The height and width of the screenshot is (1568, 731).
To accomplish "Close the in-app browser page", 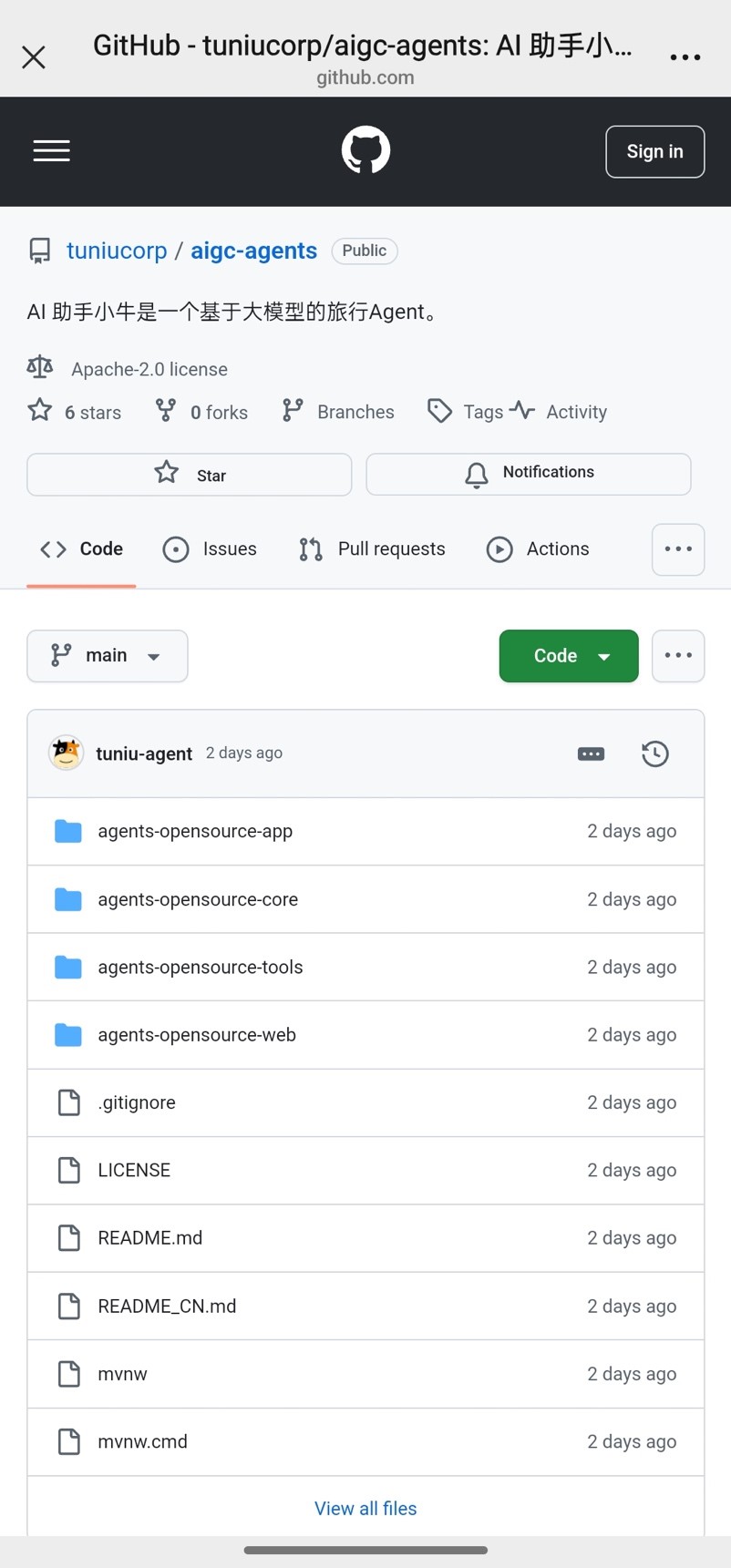I will (34, 57).
